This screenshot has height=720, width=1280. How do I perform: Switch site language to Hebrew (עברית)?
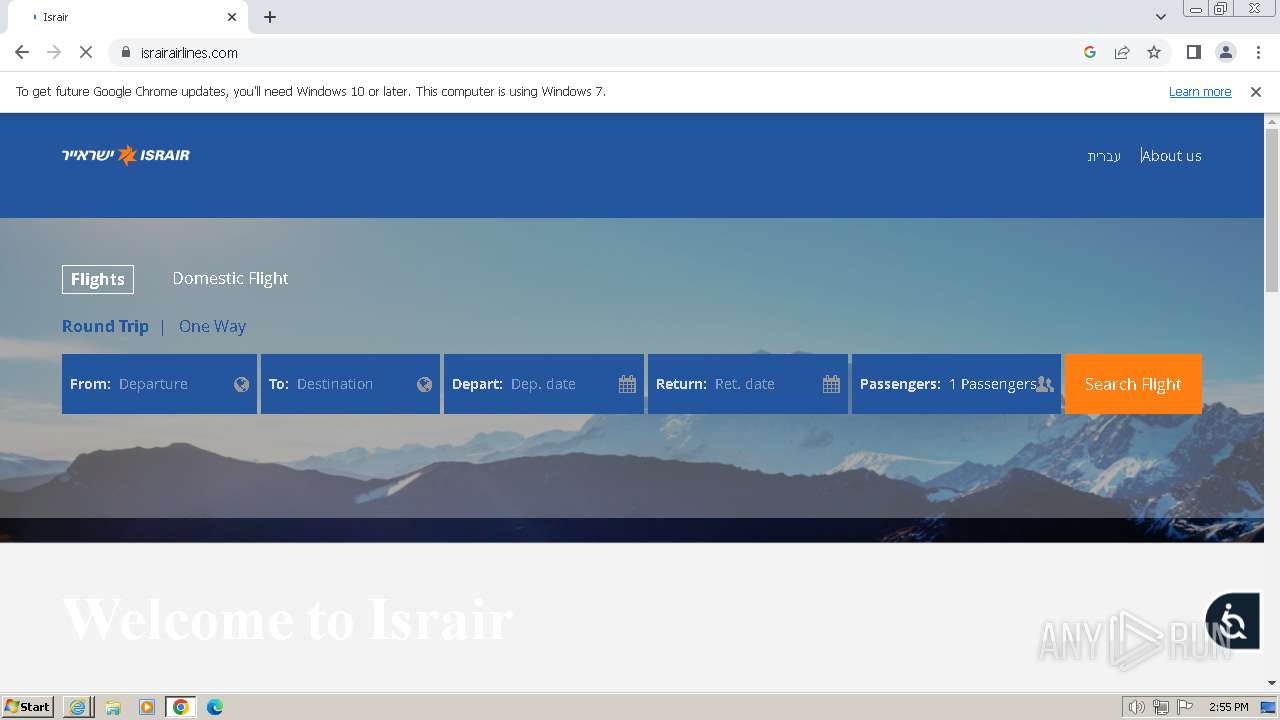(x=1104, y=156)
